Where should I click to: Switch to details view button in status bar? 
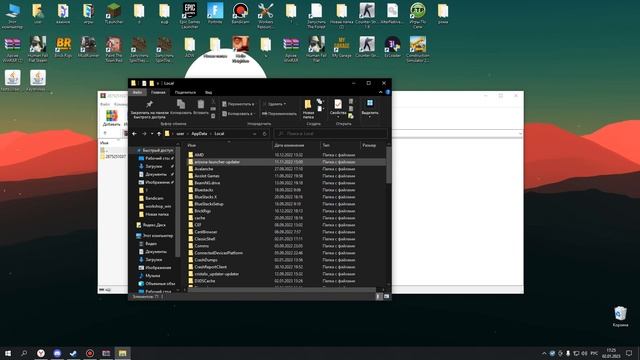[379, 297]
